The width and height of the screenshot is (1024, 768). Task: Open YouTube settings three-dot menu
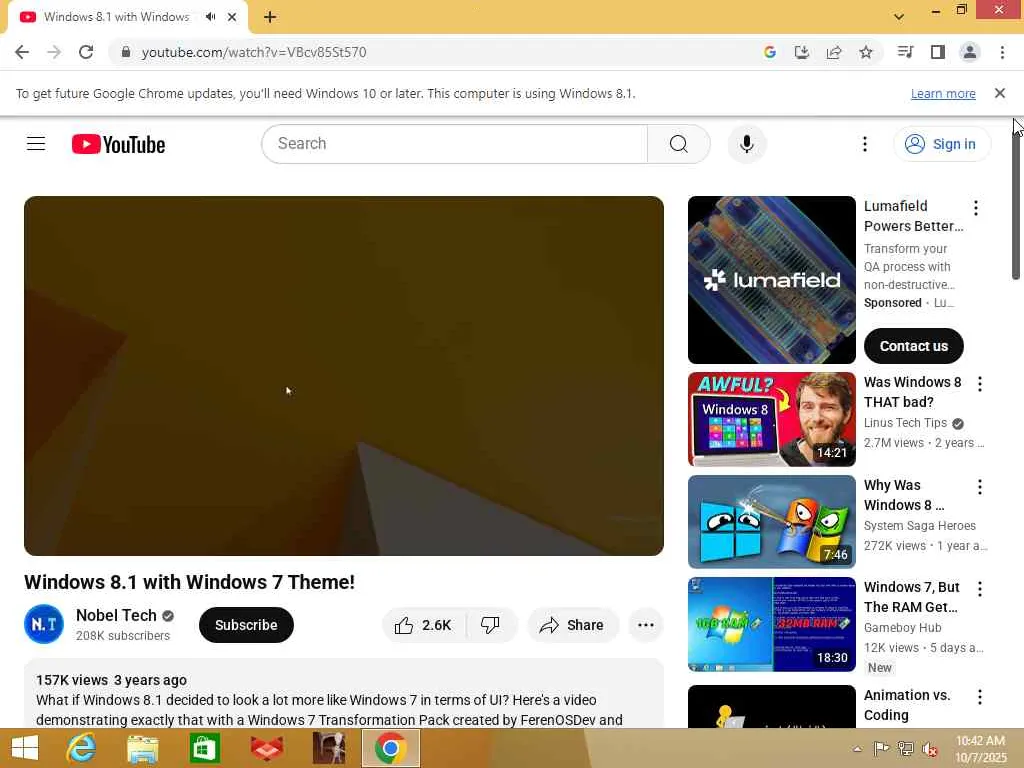pos(865,144)
